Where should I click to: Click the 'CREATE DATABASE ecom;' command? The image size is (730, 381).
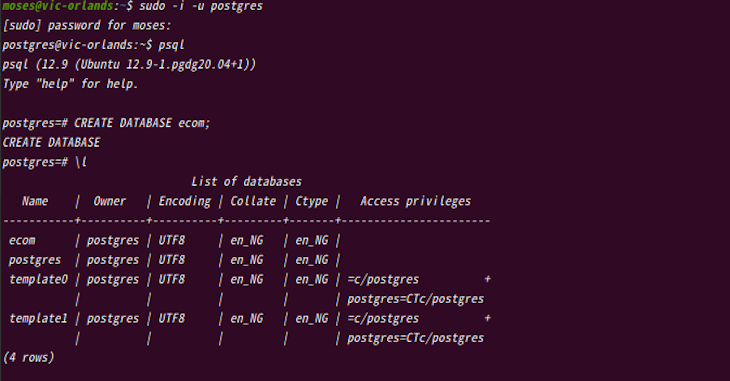click(x=142, y=123)
